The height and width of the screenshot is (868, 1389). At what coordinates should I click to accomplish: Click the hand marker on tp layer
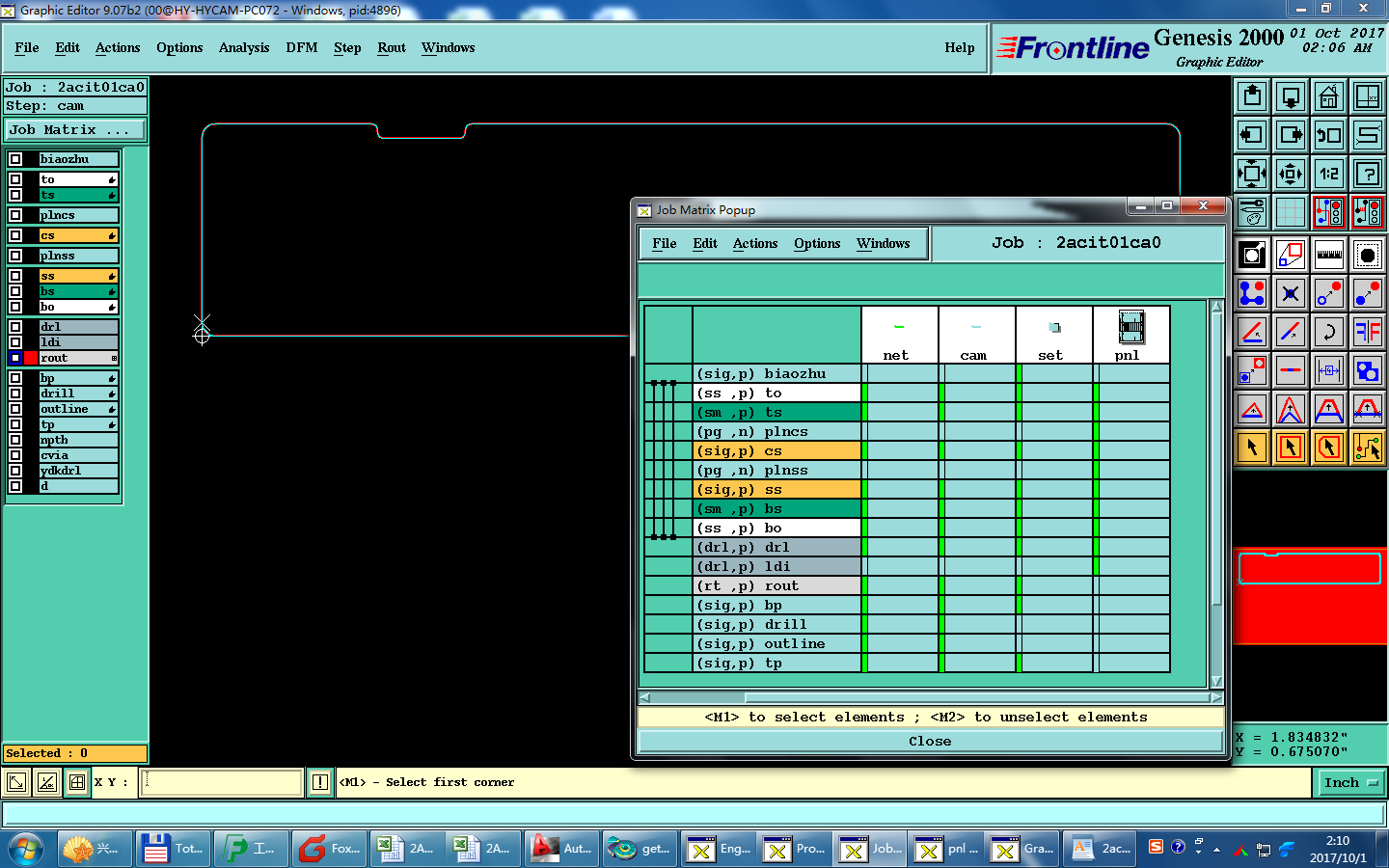pyautogui.click(x=112, y=424)
